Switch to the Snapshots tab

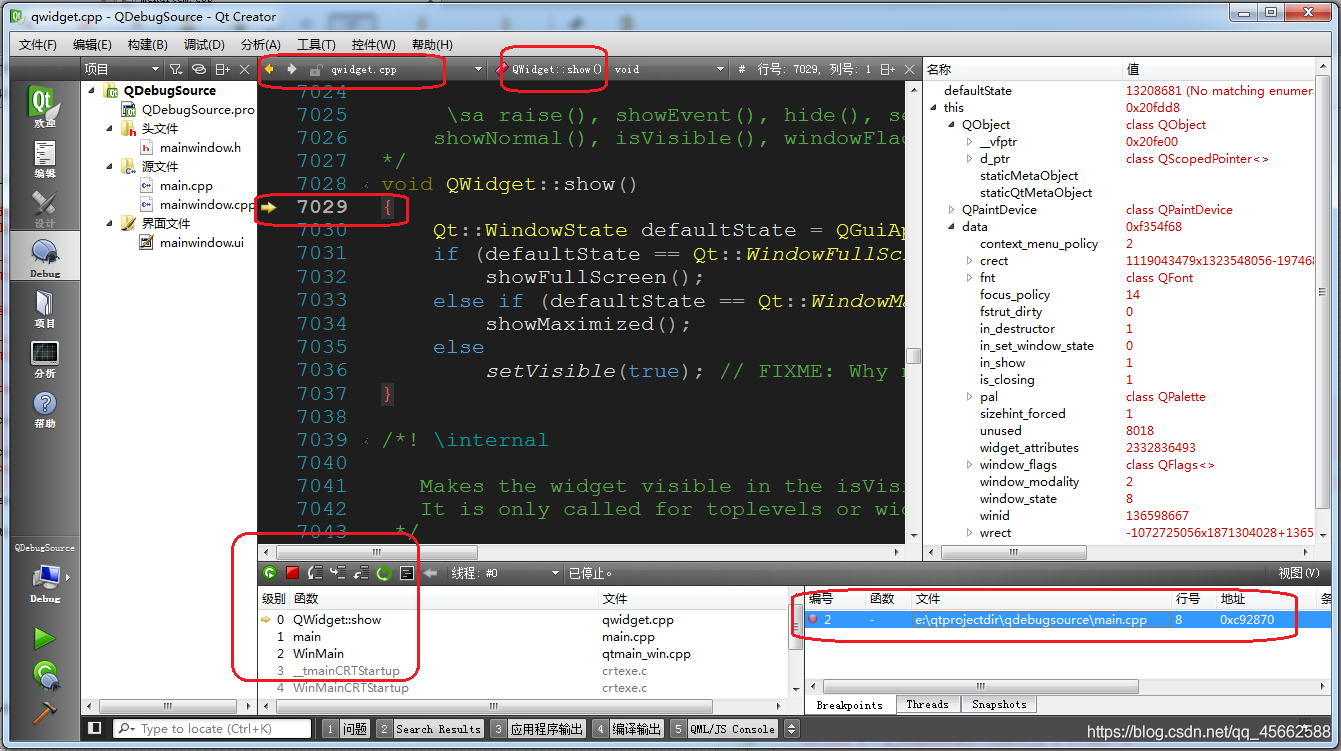pyautogui.click(x=999, y=705)
